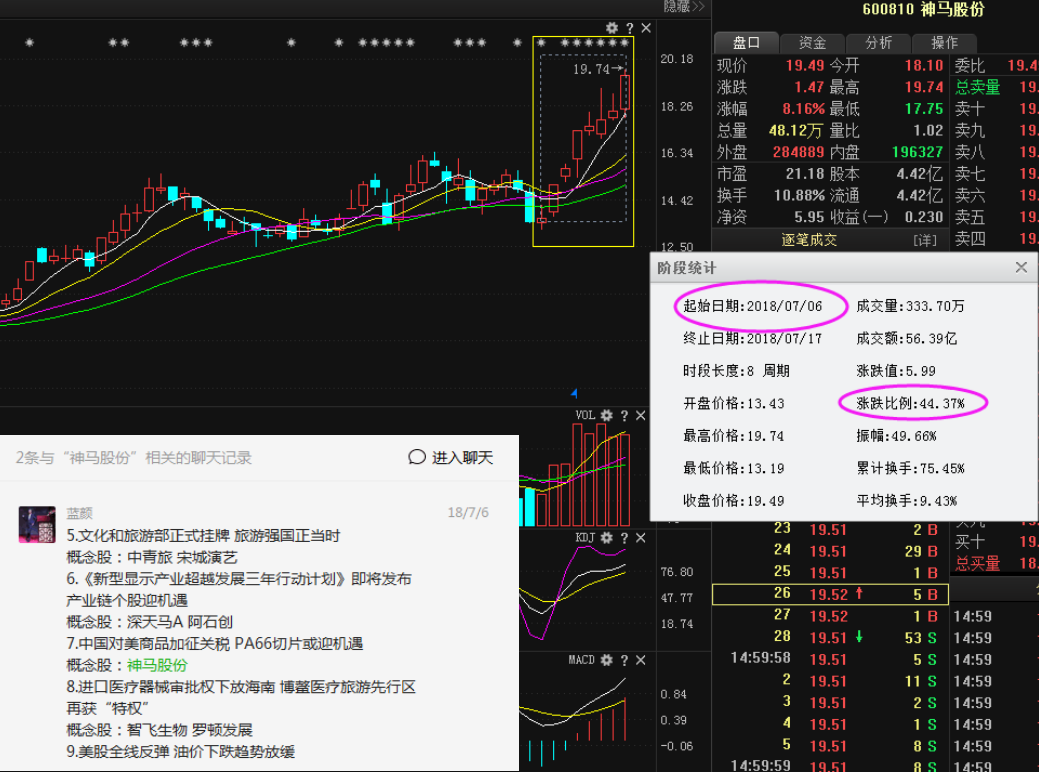This screenshot has height=772, width=1039.
Task: Close the KDJ indicator panel
Action: click(641, 537)
